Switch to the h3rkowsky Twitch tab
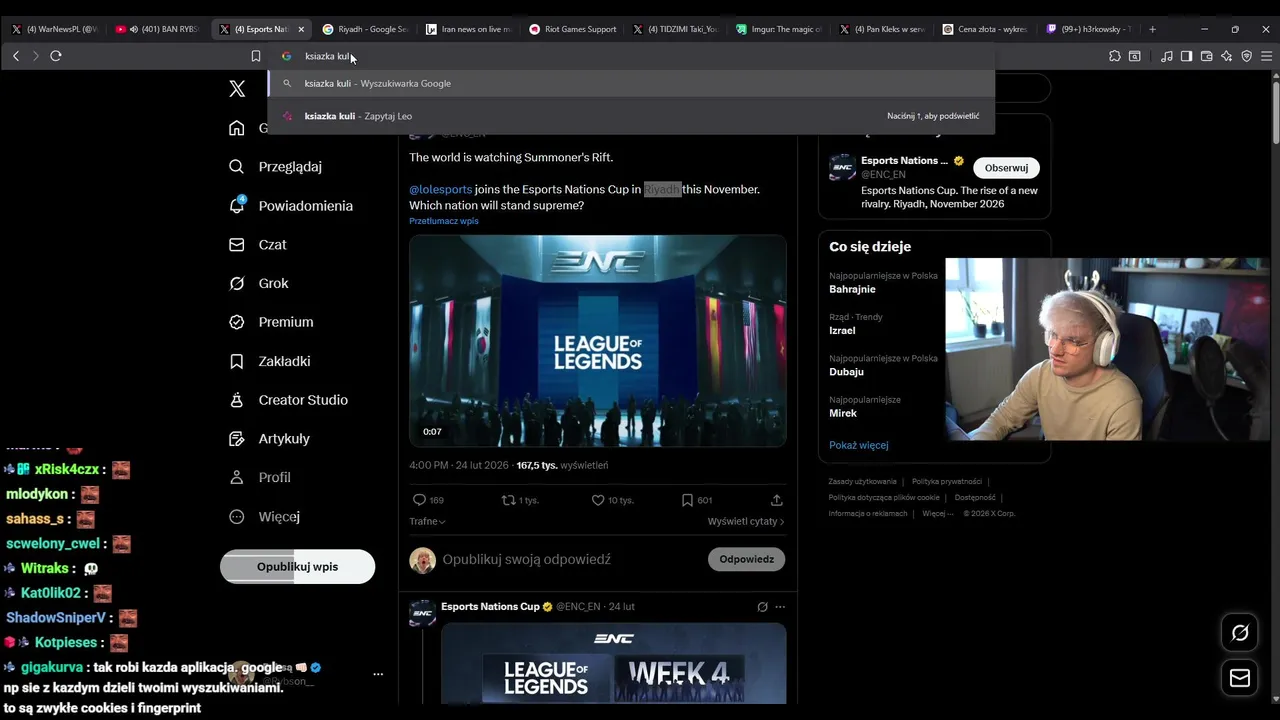1280x720 pixels. click(1088, 29)
